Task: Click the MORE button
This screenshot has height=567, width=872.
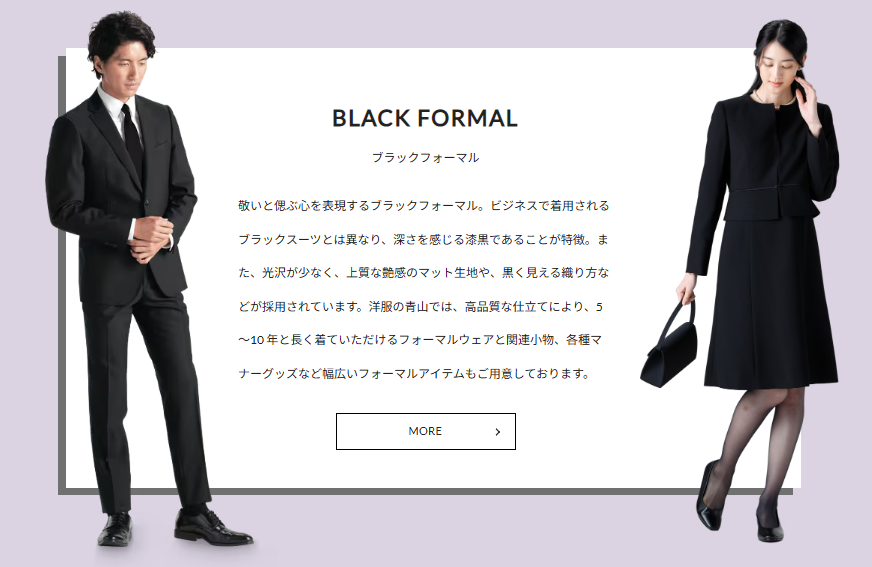Action: click(x=425, y=431)
